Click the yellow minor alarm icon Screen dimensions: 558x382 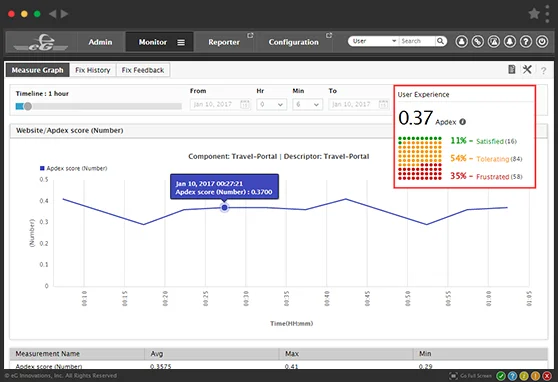523,376
